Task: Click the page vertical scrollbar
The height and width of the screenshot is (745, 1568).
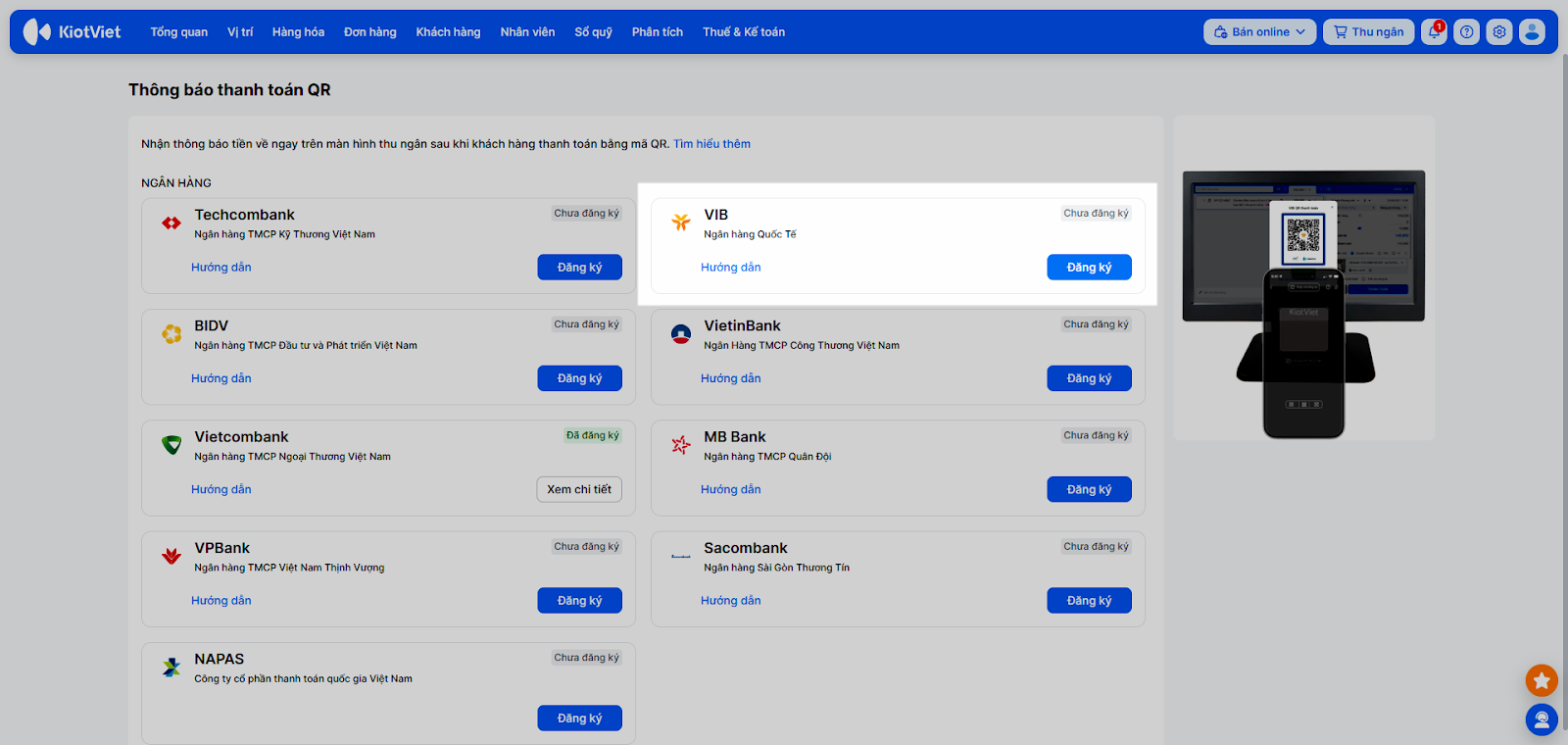Action: pos(1564,392)
